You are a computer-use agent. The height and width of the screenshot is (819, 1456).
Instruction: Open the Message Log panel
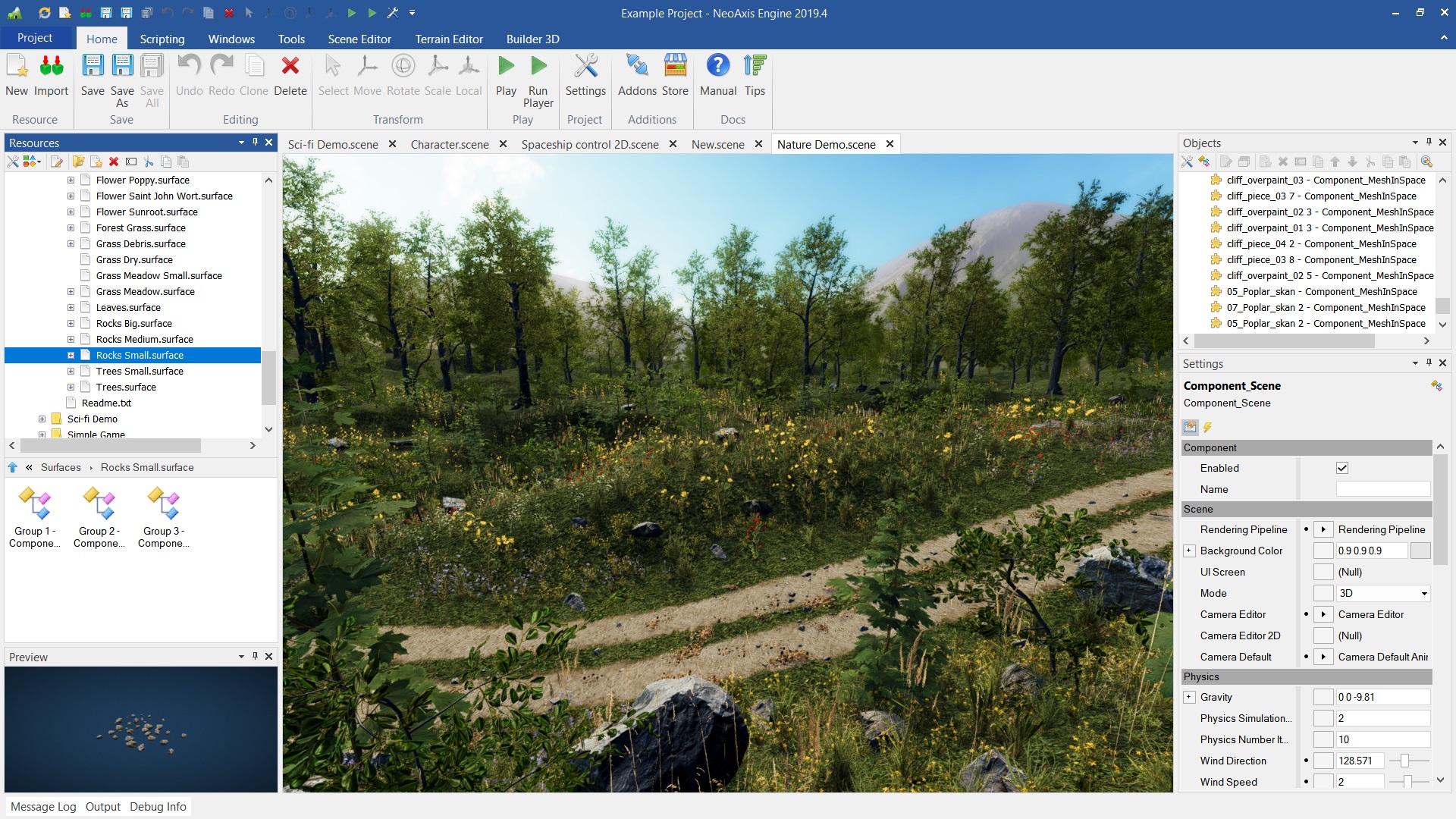[43, 806]
